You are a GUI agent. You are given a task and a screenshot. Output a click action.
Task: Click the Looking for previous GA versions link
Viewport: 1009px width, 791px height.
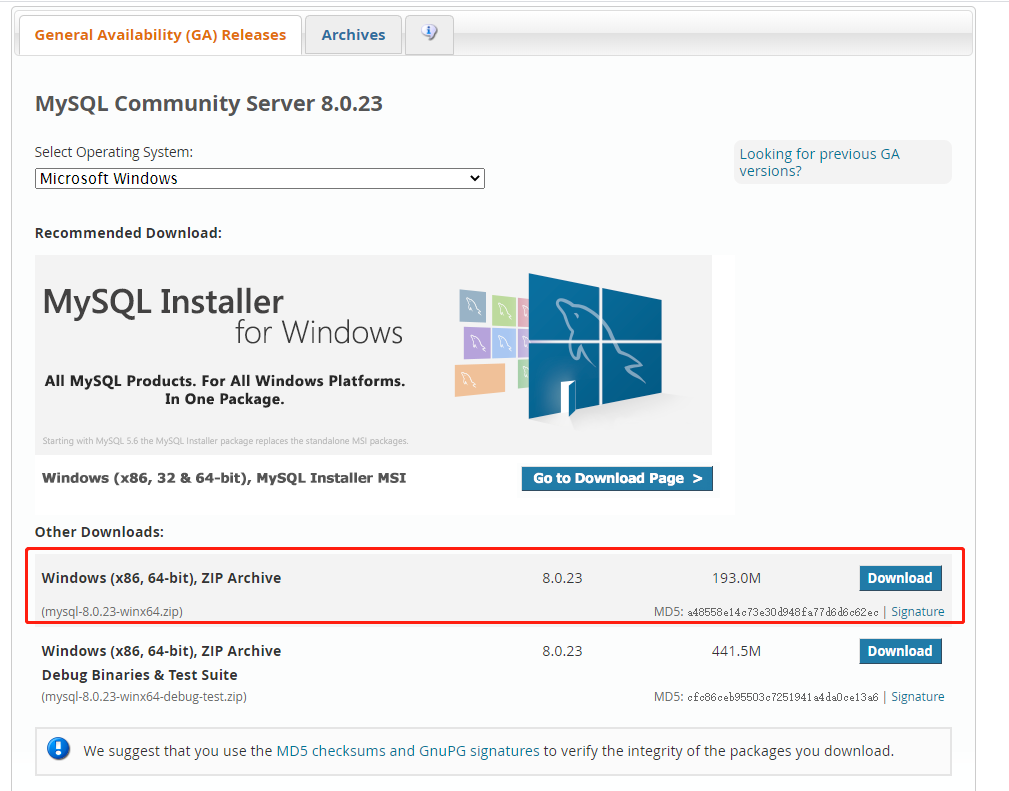tap(820, 162)
